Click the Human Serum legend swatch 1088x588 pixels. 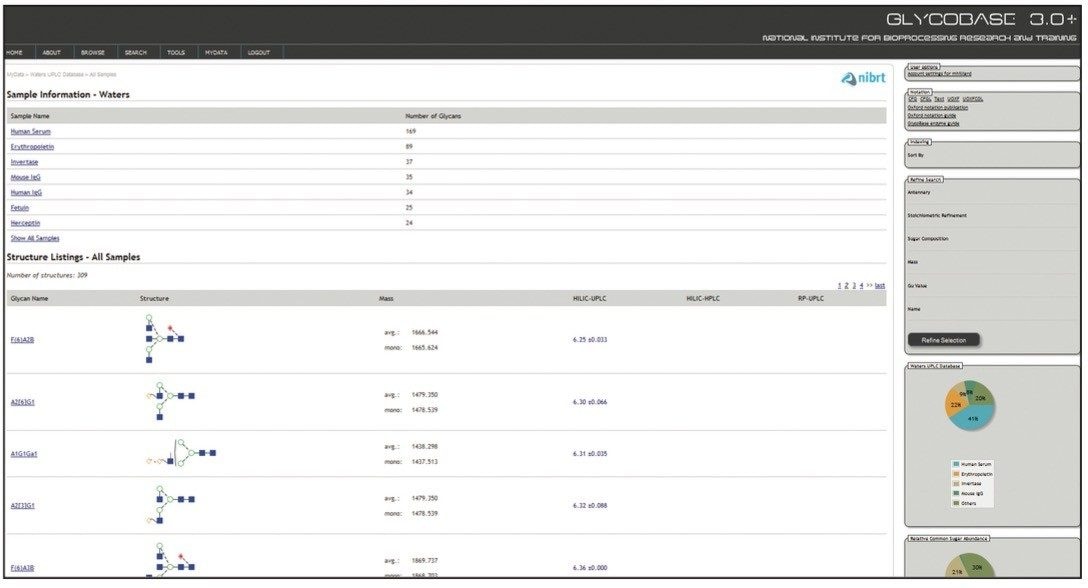(x=956, y=464)
